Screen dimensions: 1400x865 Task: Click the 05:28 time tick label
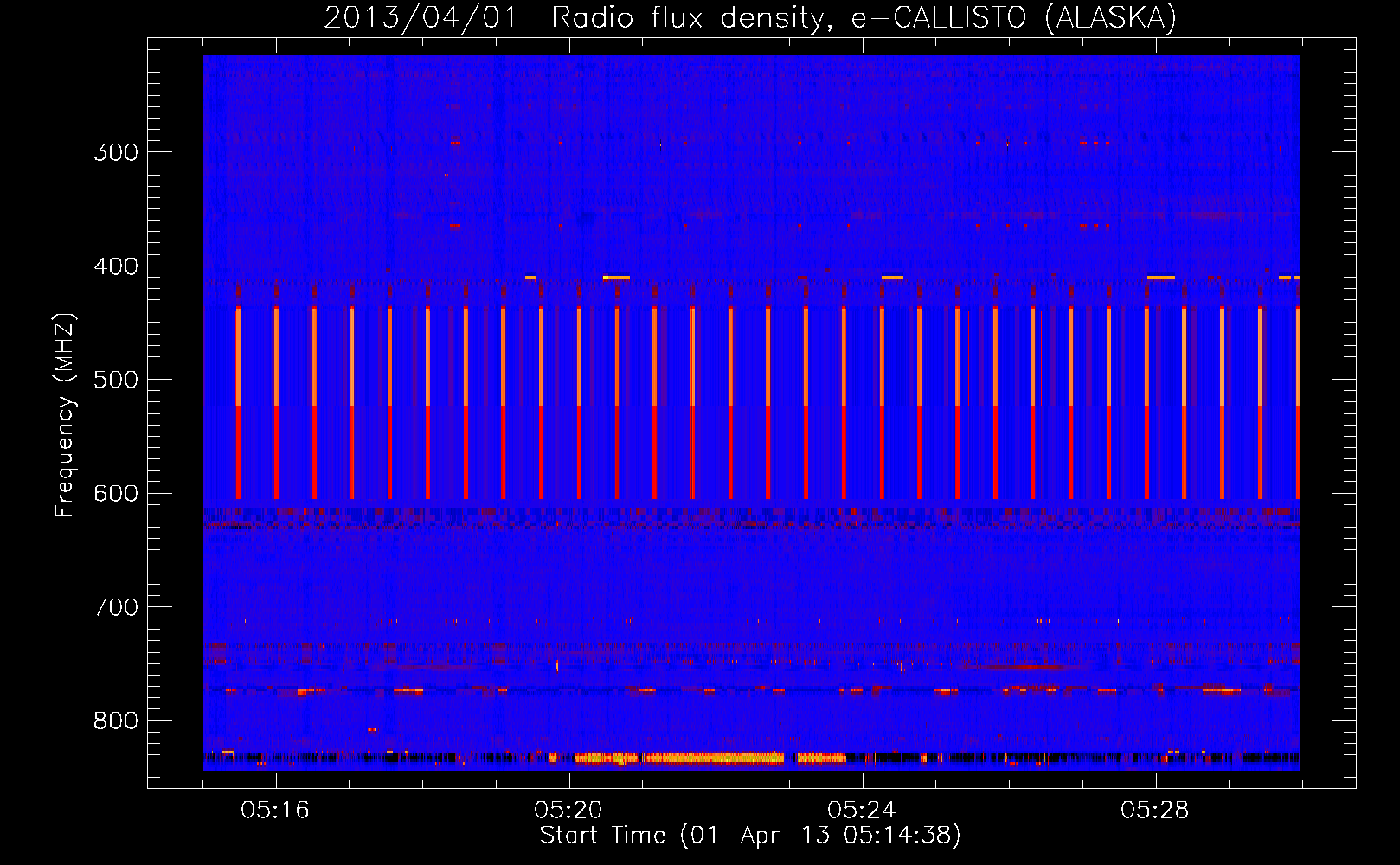click(1155, 811)
